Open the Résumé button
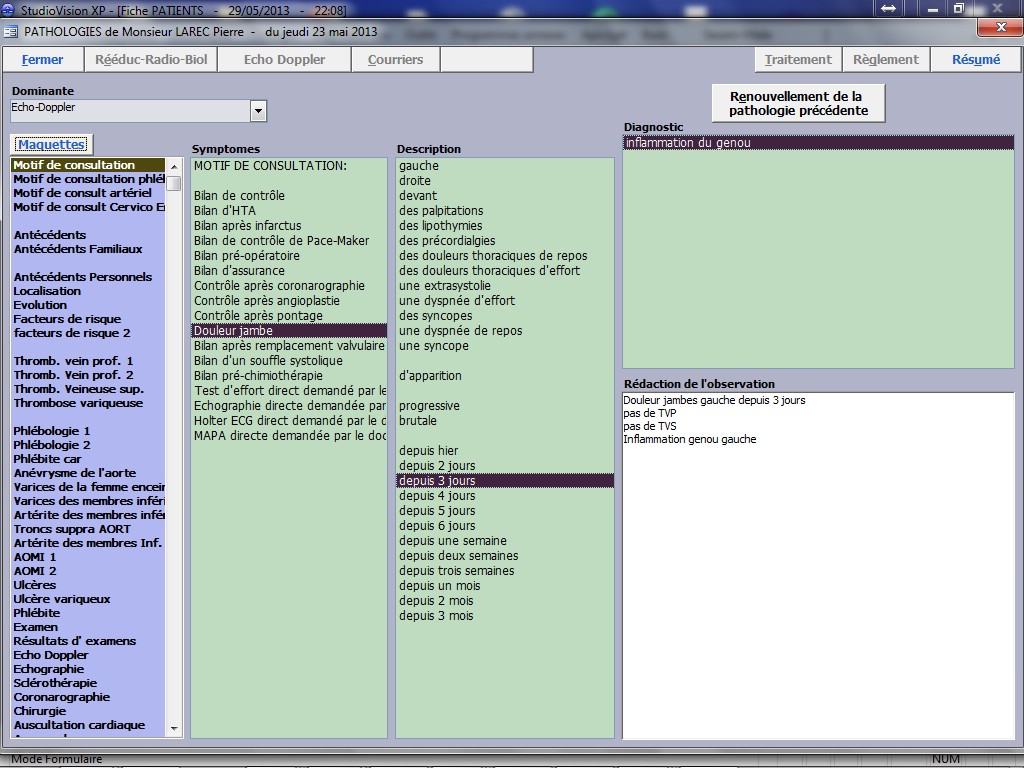1024x768 pixels. tap(975, 60)
